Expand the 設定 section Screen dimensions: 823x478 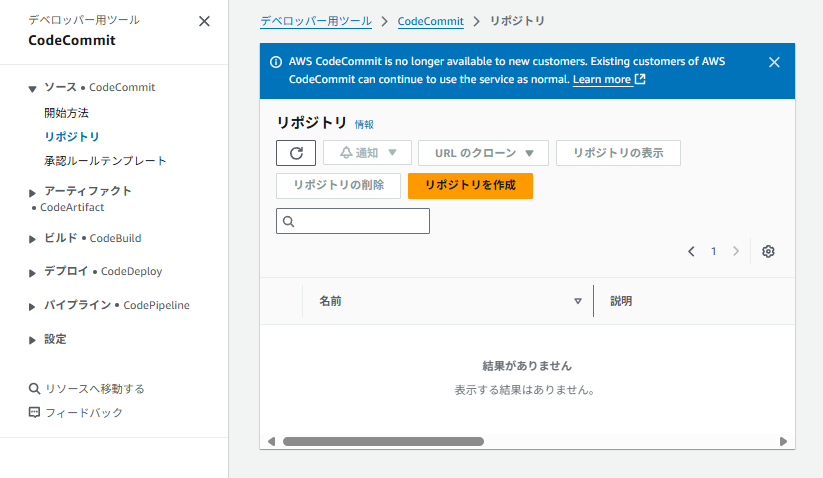(x=33, y=341)
